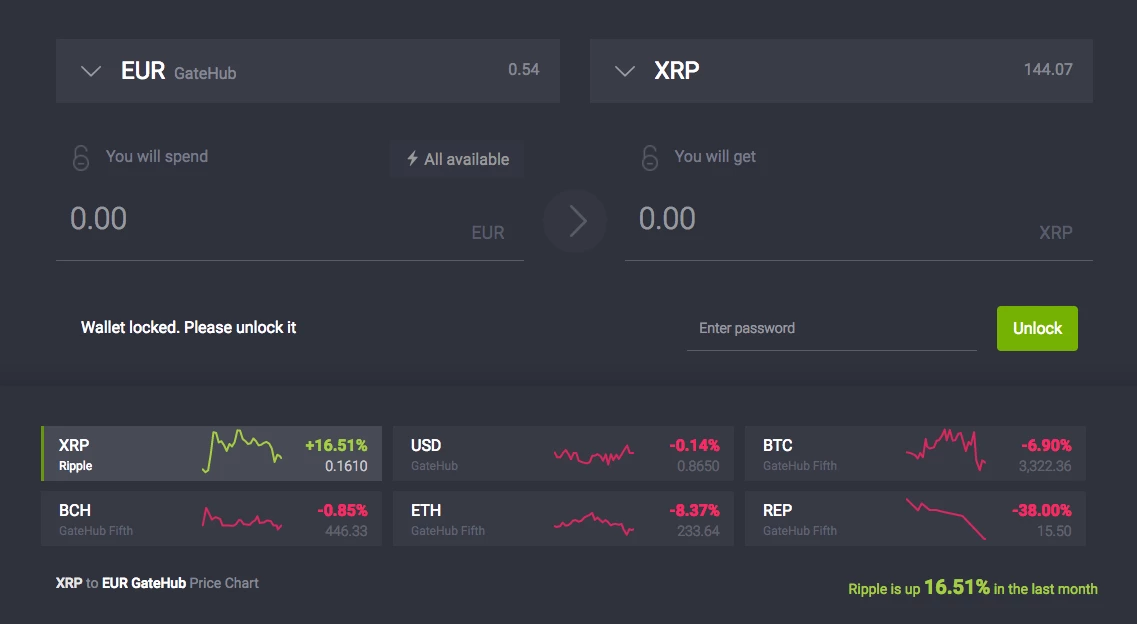Open the XRP to EUR GateHub Price Chart
This screenshot has width=1137, height=624.
(x=157, y=583)
